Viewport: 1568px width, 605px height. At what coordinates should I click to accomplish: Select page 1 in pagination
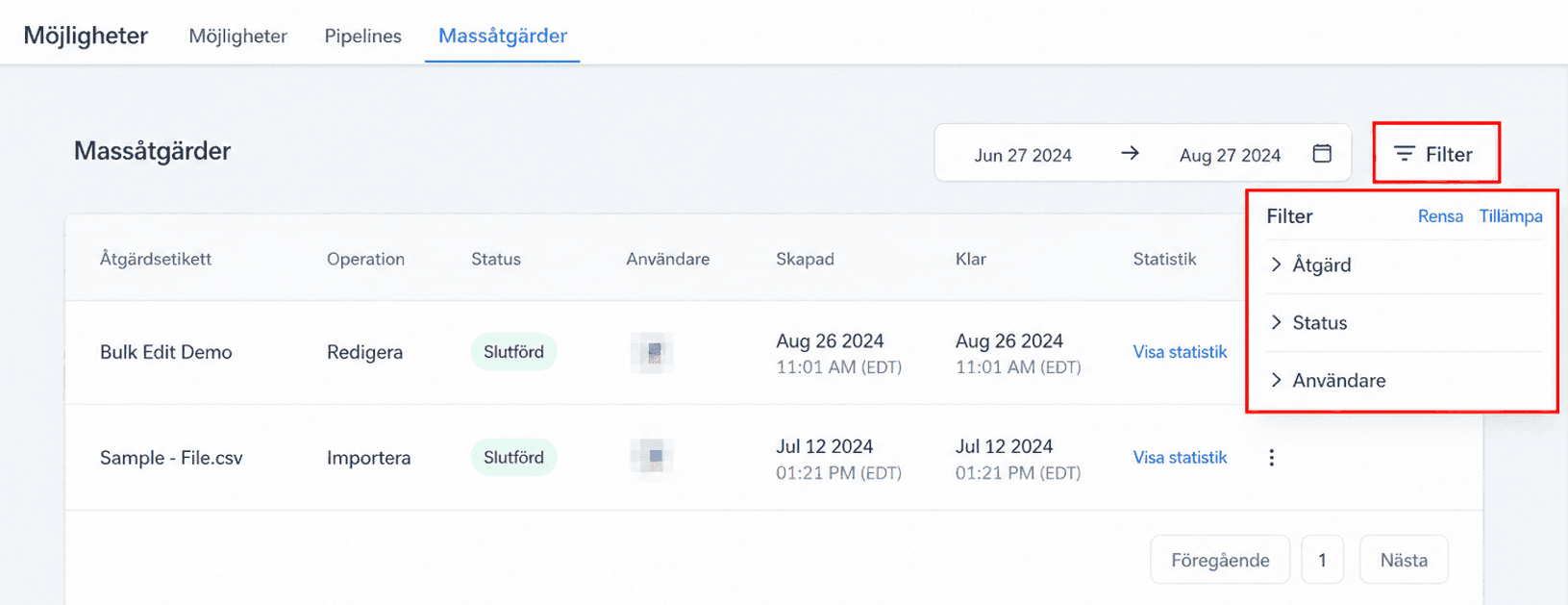[1323, 560]
